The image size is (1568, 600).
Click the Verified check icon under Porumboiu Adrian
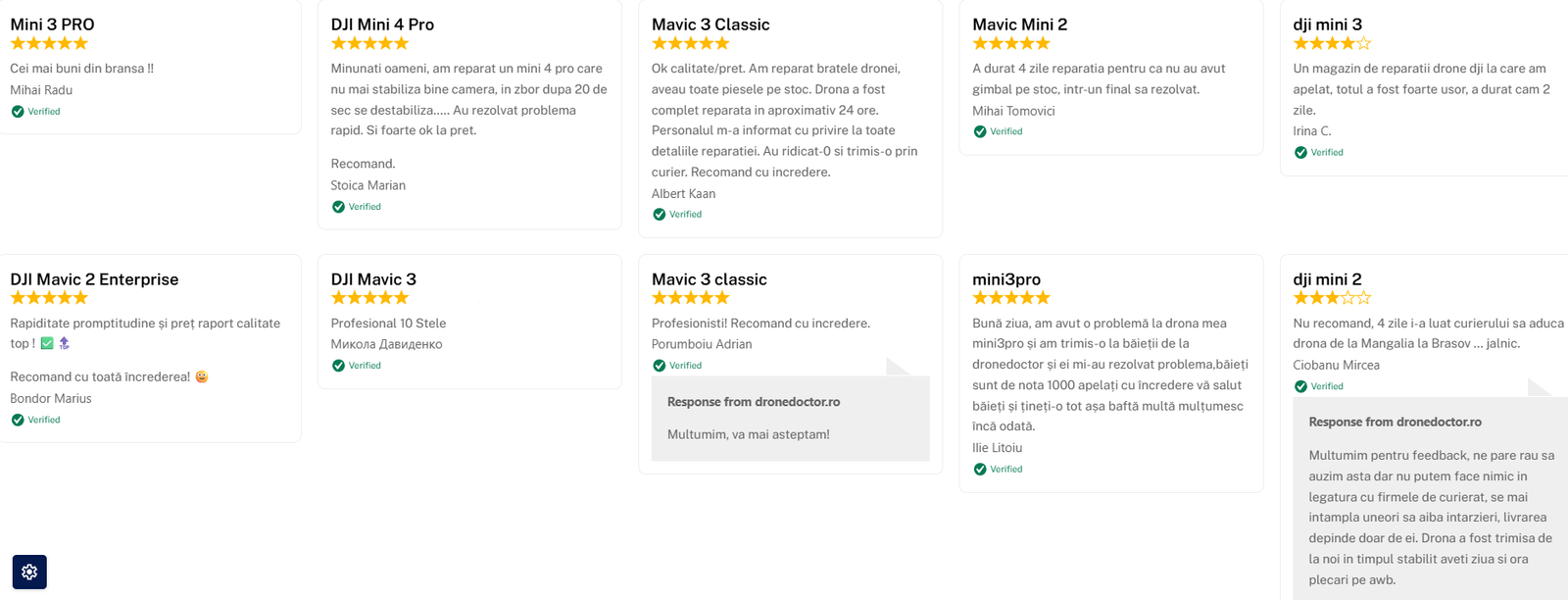(x=660, y=366)
